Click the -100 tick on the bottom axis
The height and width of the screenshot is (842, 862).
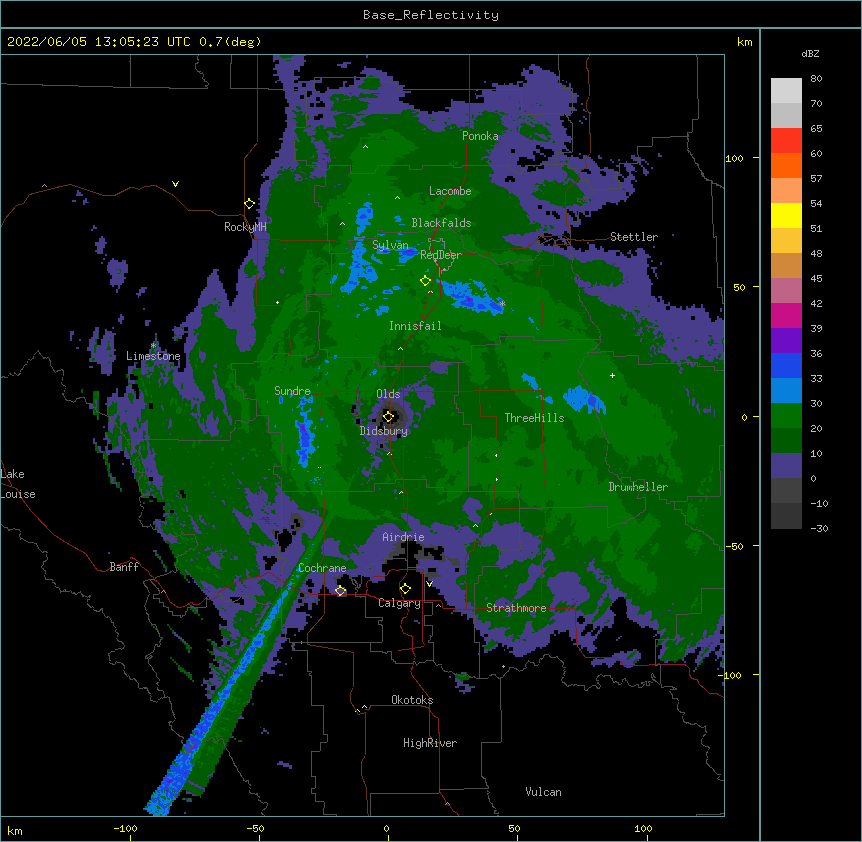tap(125, 828)
